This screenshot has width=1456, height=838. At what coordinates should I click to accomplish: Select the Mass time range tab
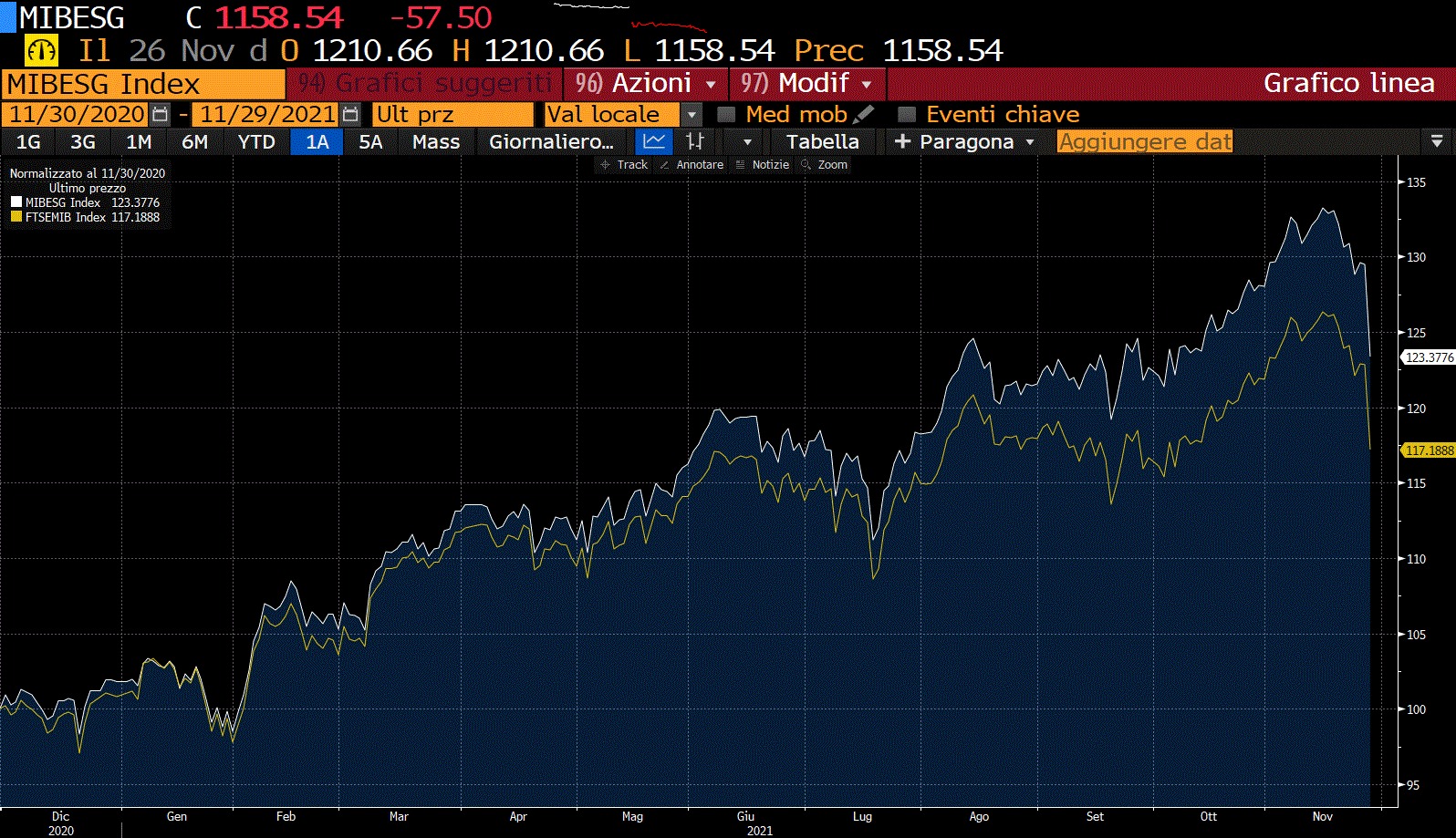(436, 141)
